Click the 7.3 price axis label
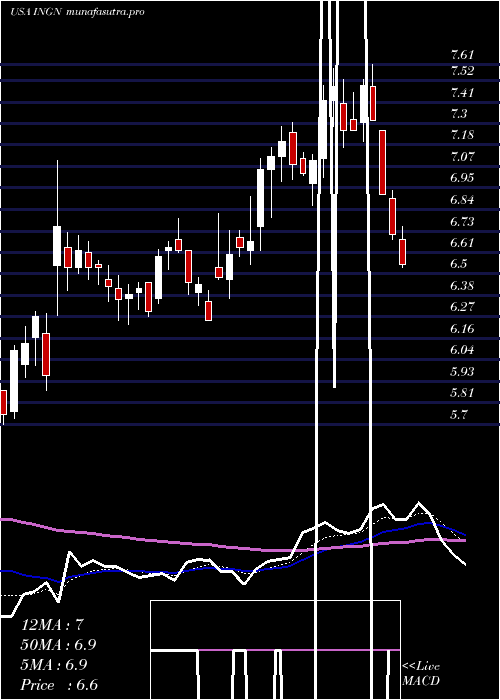 (459, 114)
